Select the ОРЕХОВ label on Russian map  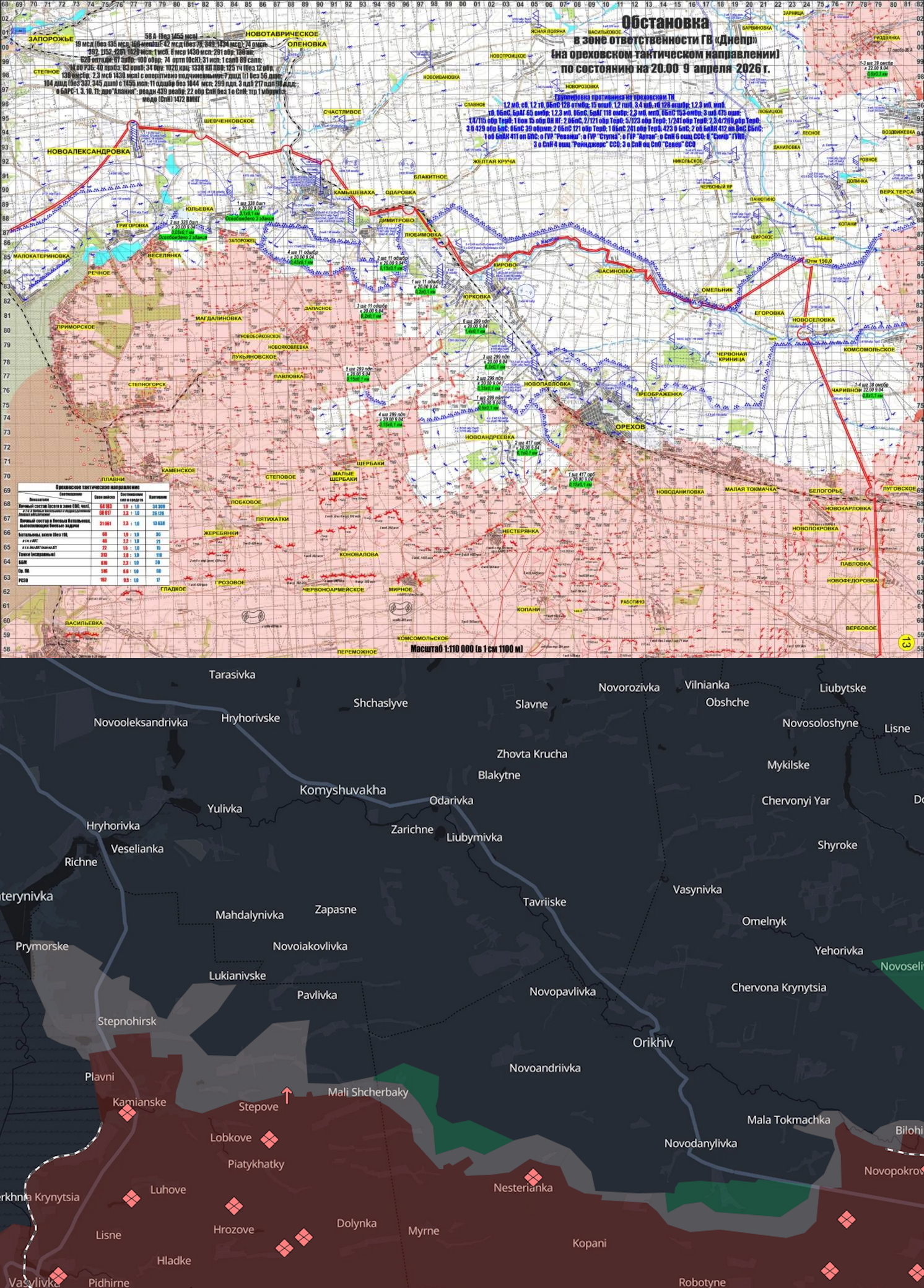point(630,427)
